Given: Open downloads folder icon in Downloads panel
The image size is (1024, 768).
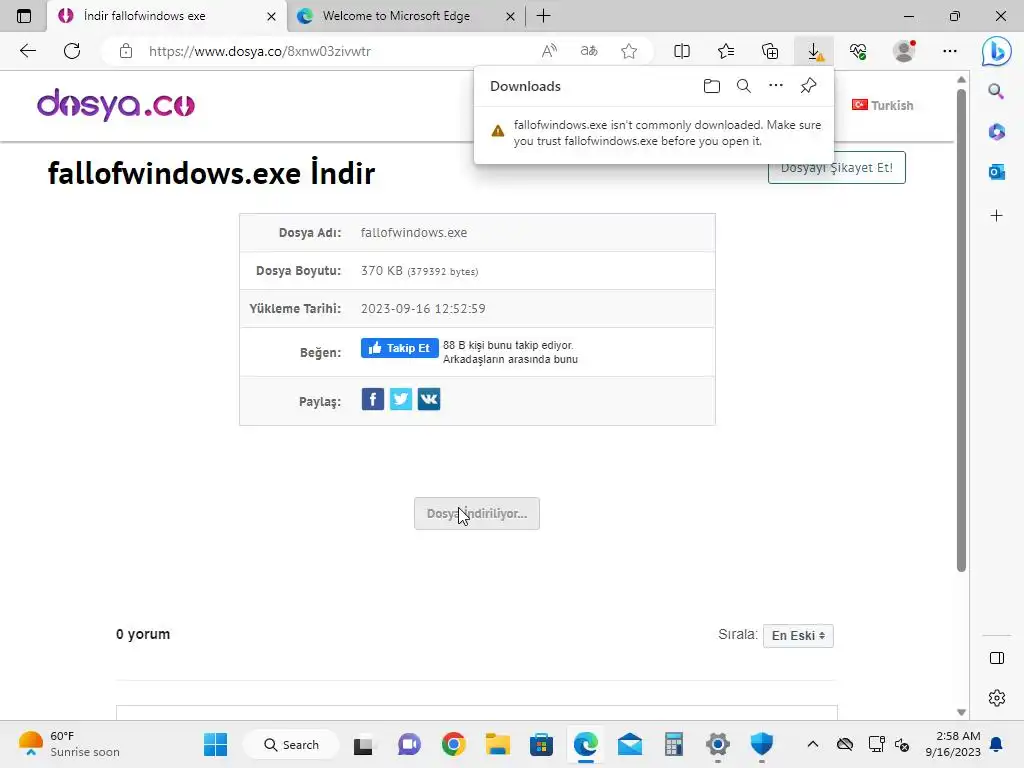Looking at the screenshot, I should coord(712,86).
